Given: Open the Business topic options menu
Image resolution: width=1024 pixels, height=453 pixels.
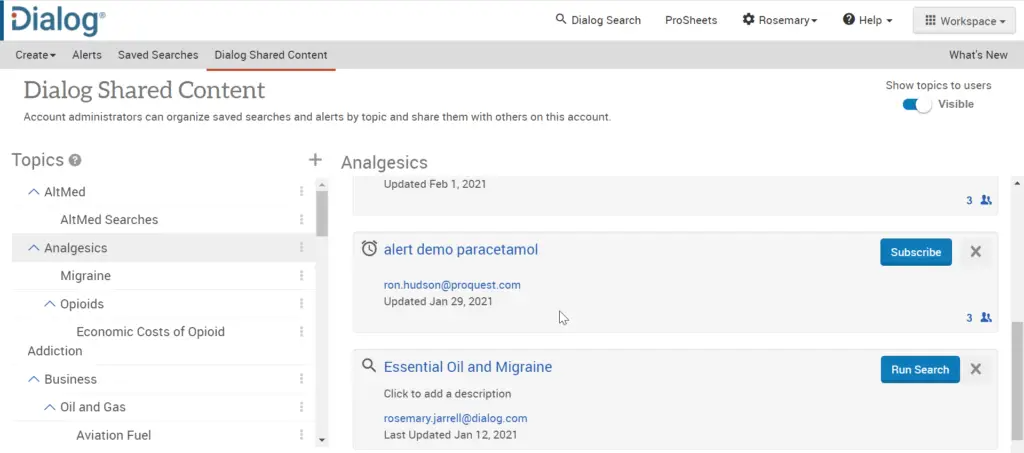Looking at the screenshot, I should pos(301,379).
